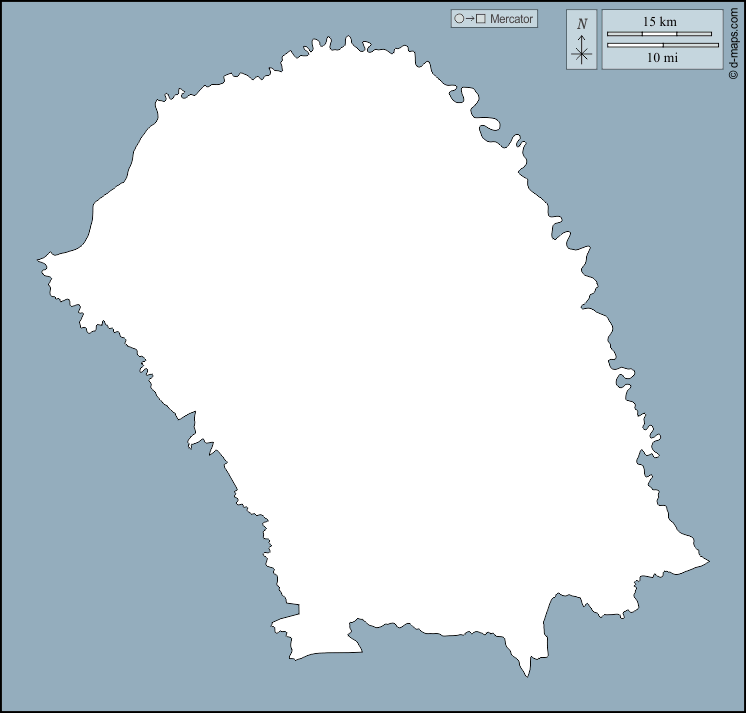Click the square icon in the Mercator box
This screenshot has width=746, height=713.
click(481, 19)
